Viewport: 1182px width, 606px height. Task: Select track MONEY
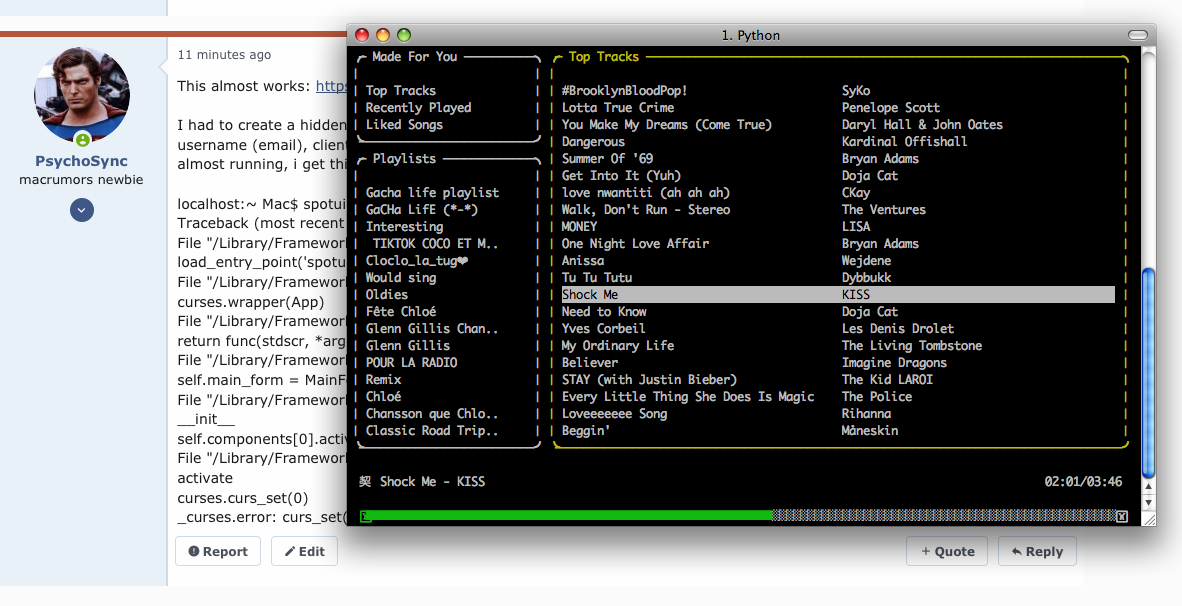point(579,226)
